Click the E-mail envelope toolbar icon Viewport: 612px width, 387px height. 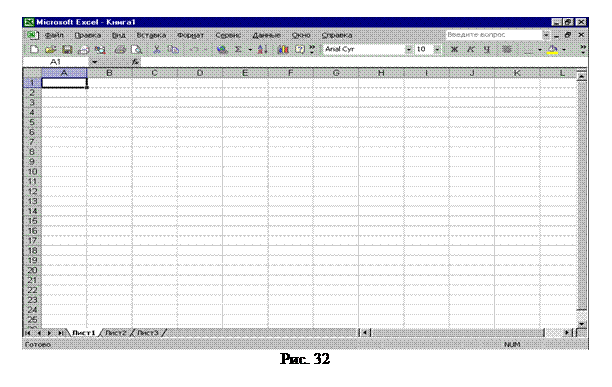[x=84, y=50]
